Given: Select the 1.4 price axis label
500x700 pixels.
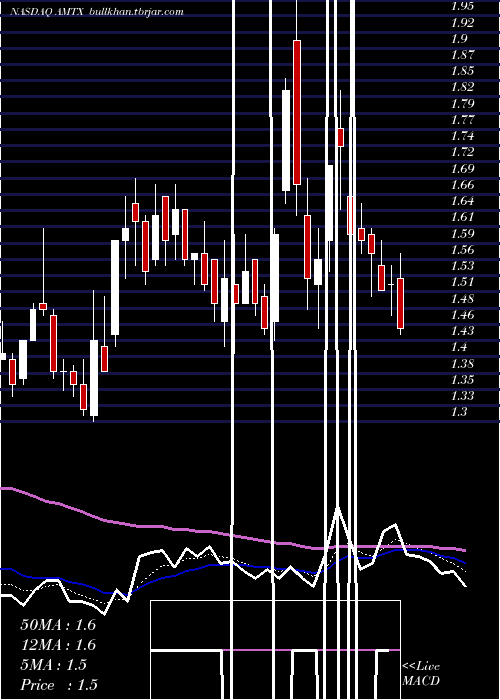Looking at the screenshot, I should tap(459, 347).
